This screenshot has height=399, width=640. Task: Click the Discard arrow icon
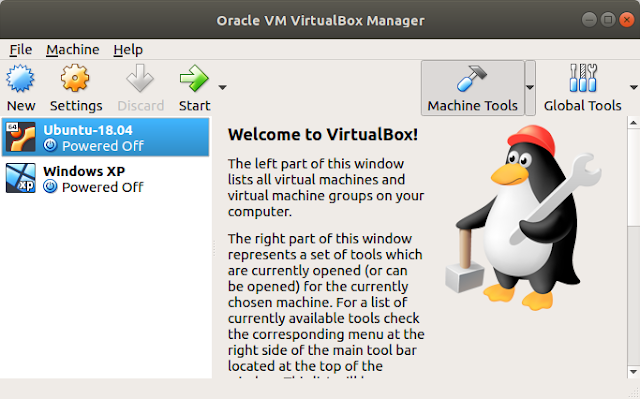tap(140, 78)
